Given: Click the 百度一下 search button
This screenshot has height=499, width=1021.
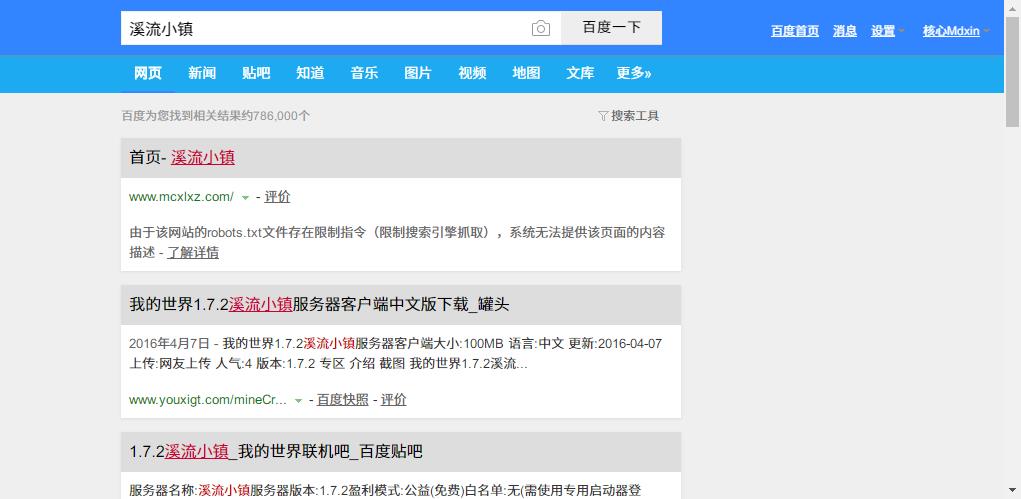Looking at the screenshot, I should pyautogui.click(x=611, y=28).
